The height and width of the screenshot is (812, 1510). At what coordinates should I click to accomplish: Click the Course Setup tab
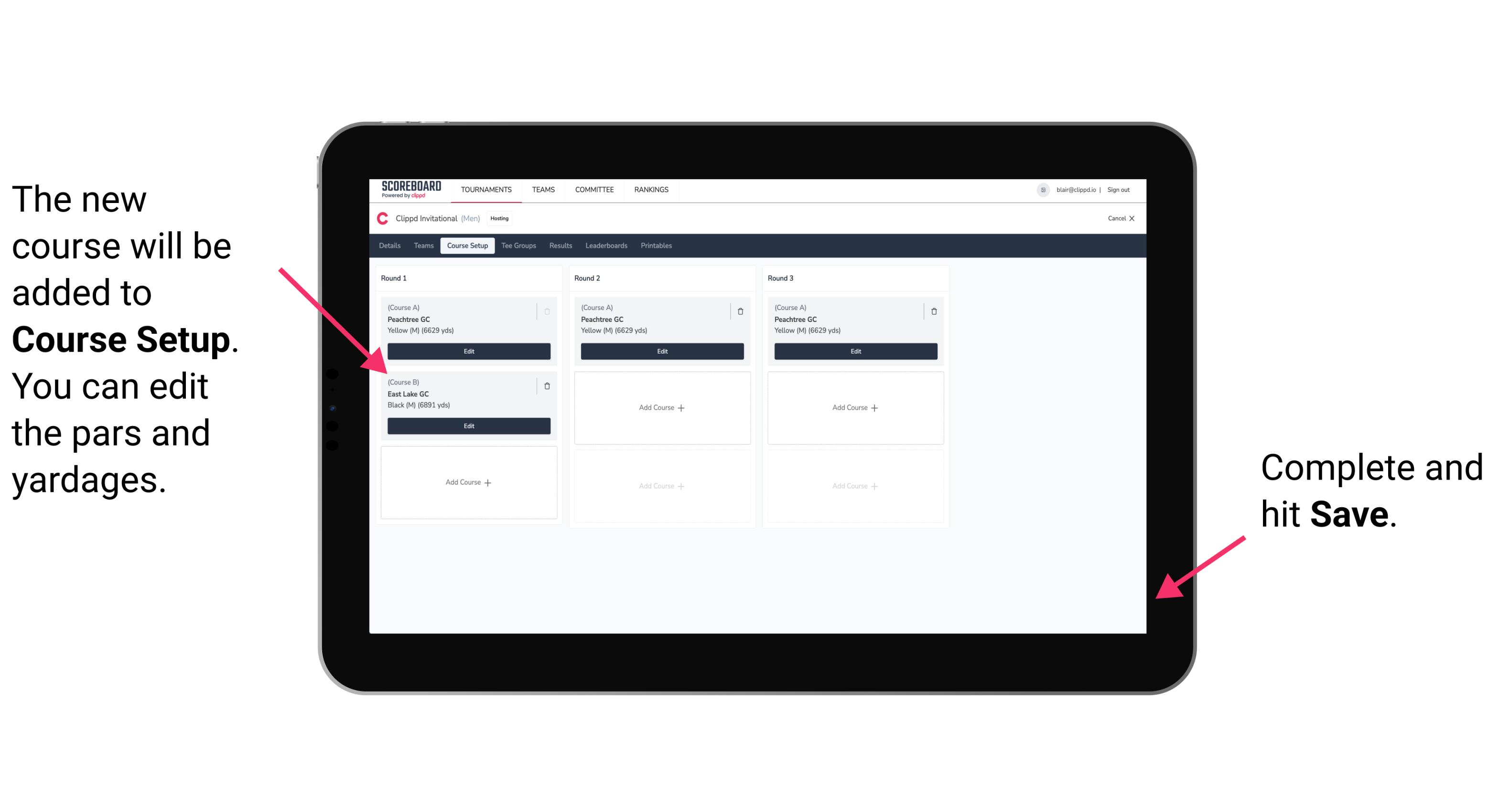[469, 245]
